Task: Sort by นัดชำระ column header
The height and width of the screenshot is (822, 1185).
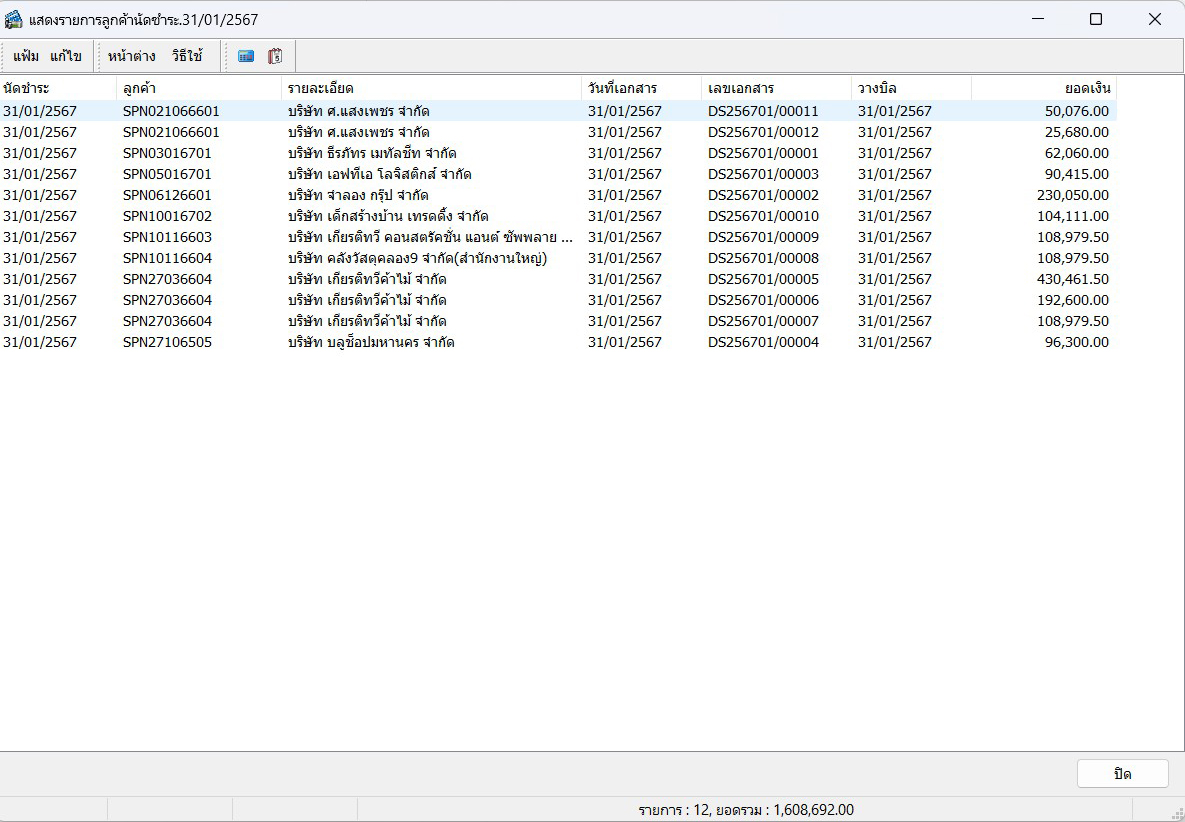Action: point(58,88)
